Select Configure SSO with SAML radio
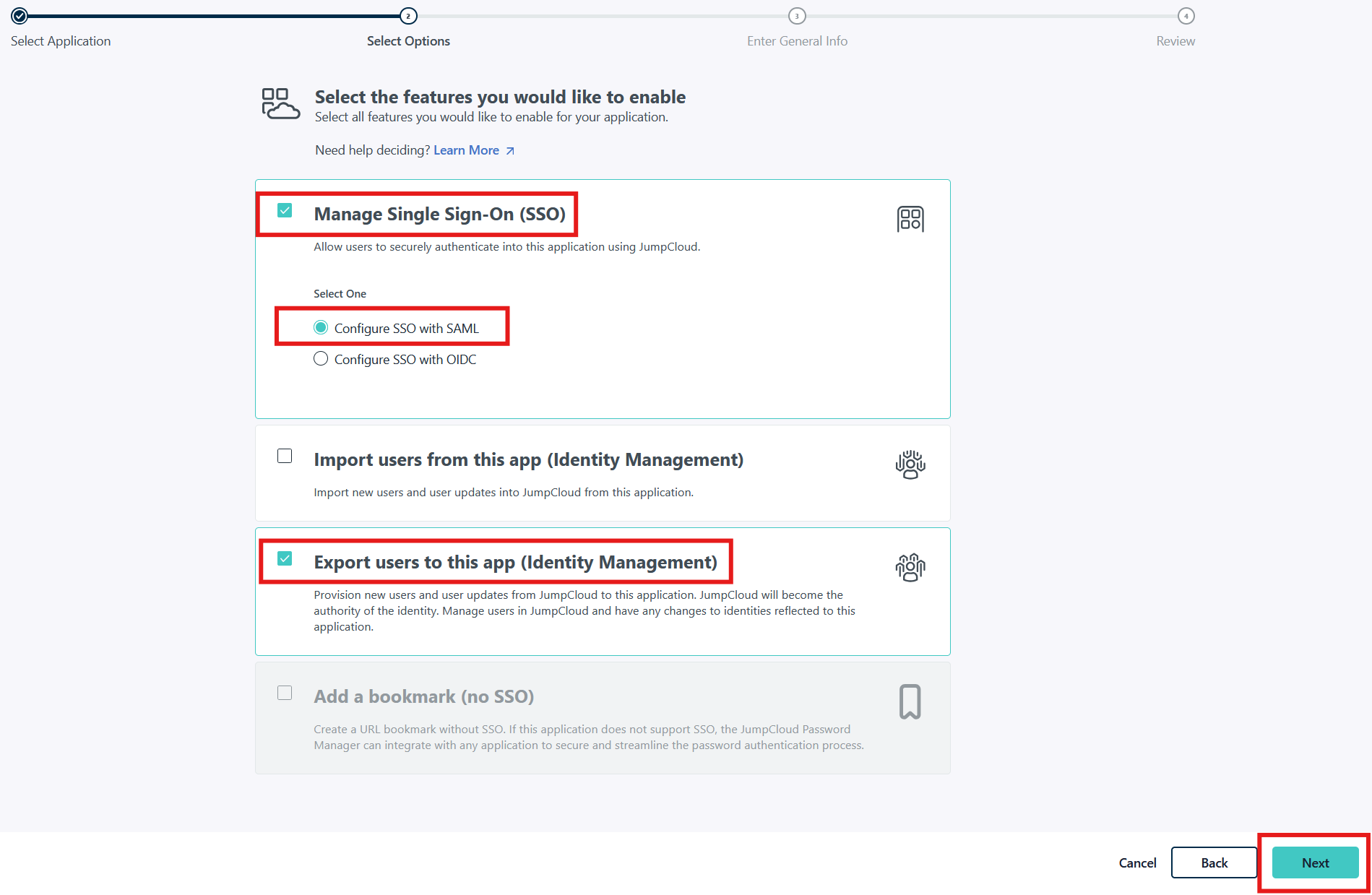 coord(321,328)
